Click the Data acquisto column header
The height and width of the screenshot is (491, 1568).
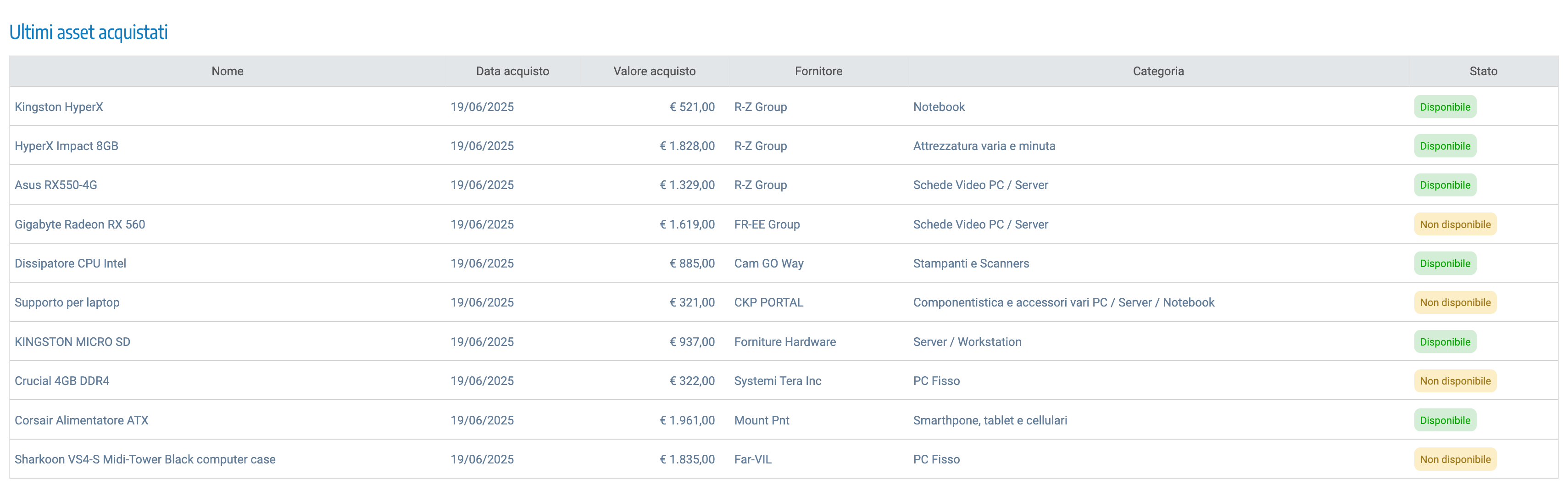(512, 71)
